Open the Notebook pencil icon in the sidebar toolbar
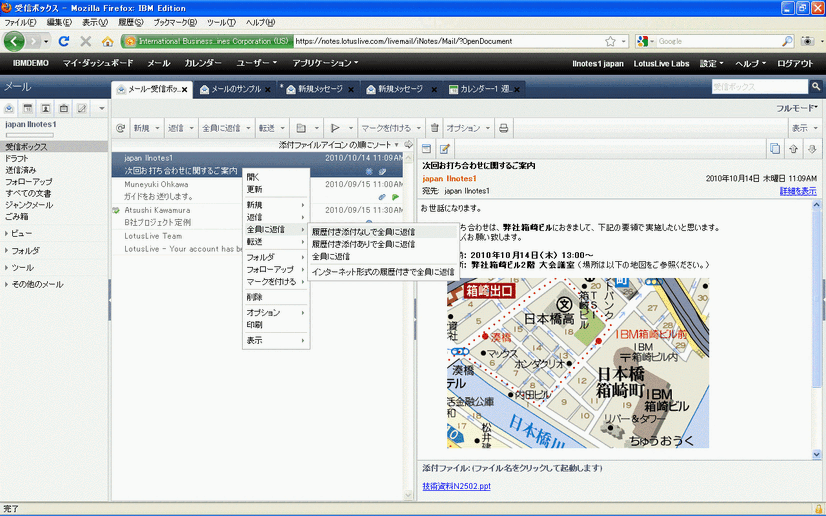The width and height of the screenshot is (826, 516). pyautogui.click(x=82, y=108)
